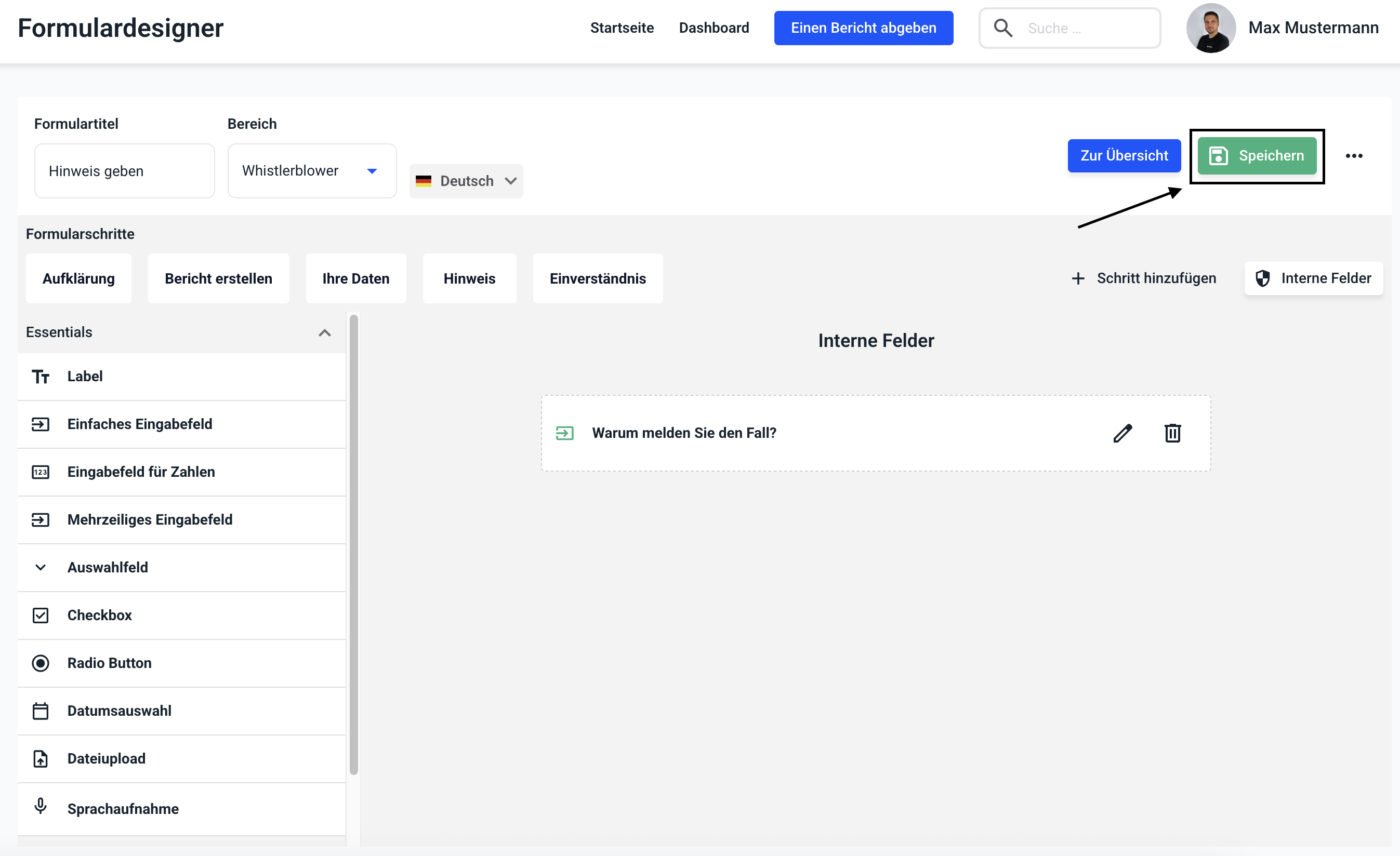Click Max Mustermann profile avatar
The image size is (1400, 856).
(1210, 28)
